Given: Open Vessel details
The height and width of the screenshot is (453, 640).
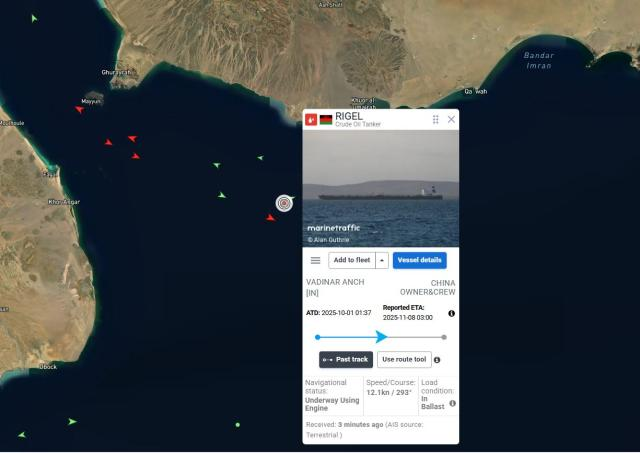Looking at the screenshot, I should 420,260.
